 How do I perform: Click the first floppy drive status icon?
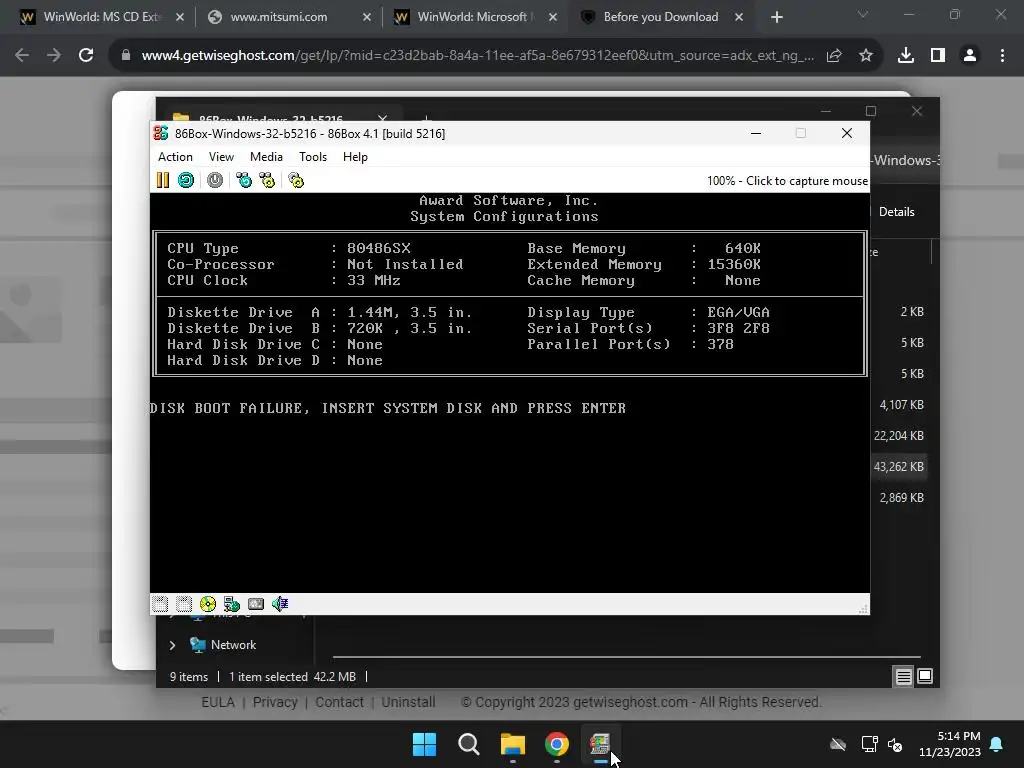[x=160, y=604]
